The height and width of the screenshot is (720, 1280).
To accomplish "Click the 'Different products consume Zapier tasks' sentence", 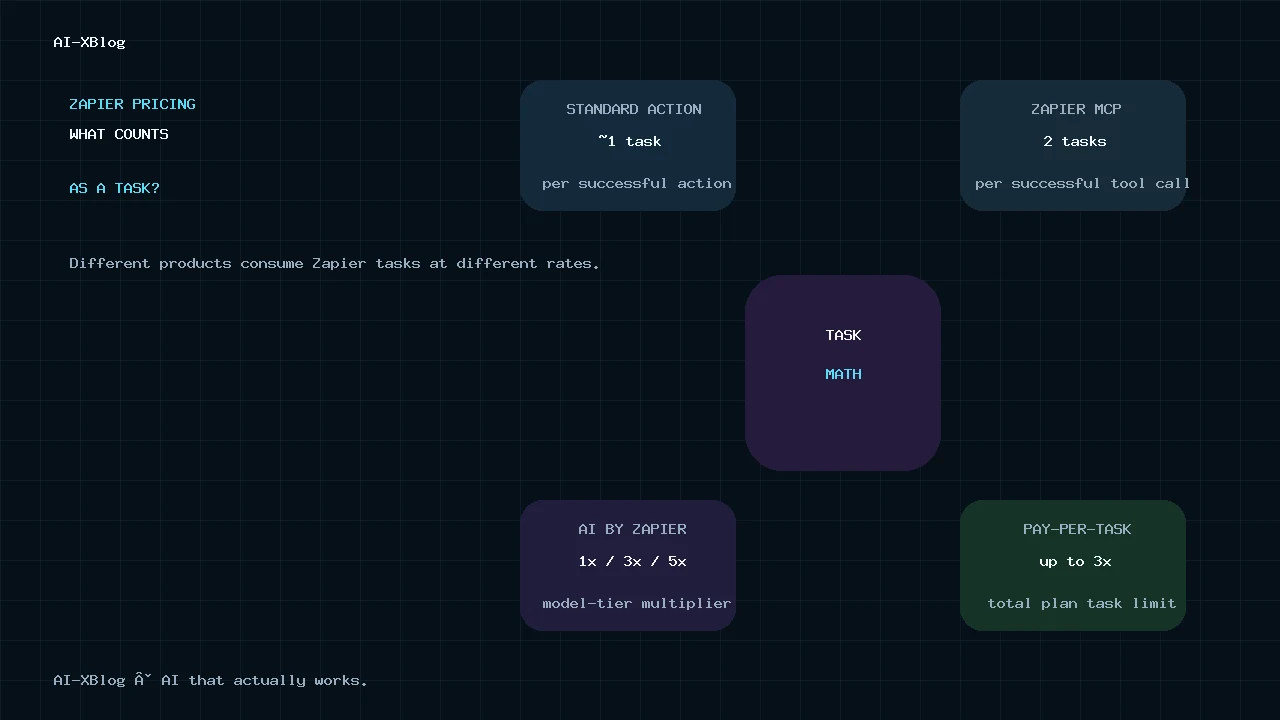I will point(334,264).
